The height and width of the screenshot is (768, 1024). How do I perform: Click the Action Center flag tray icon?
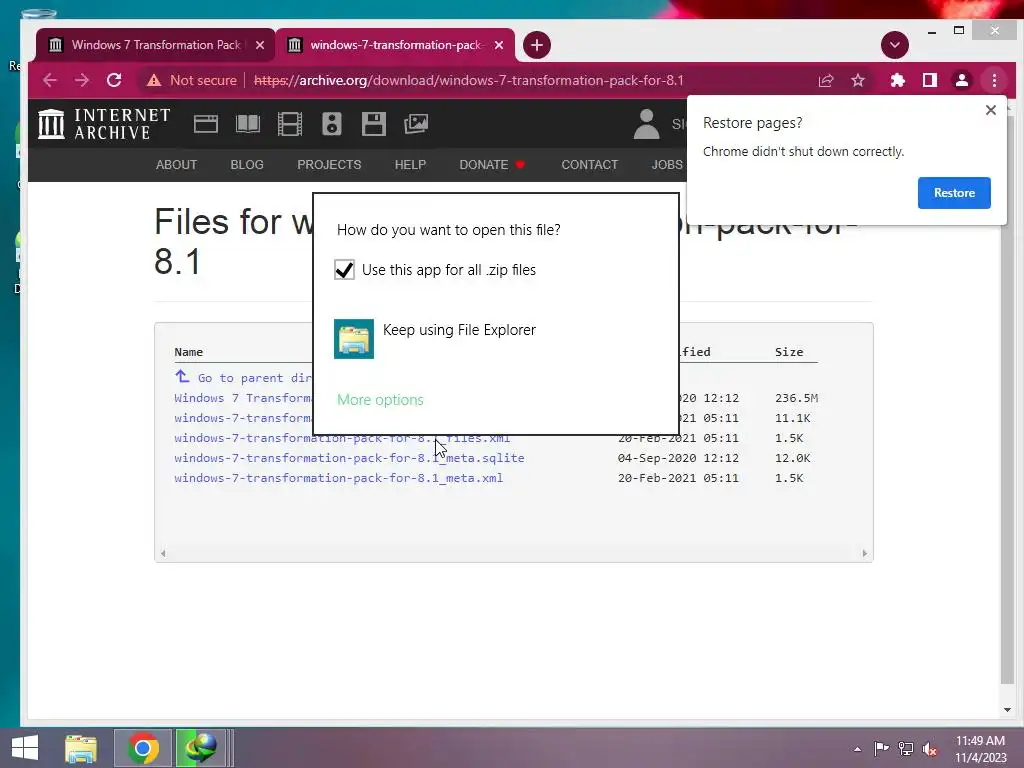[x=881, y=748]
